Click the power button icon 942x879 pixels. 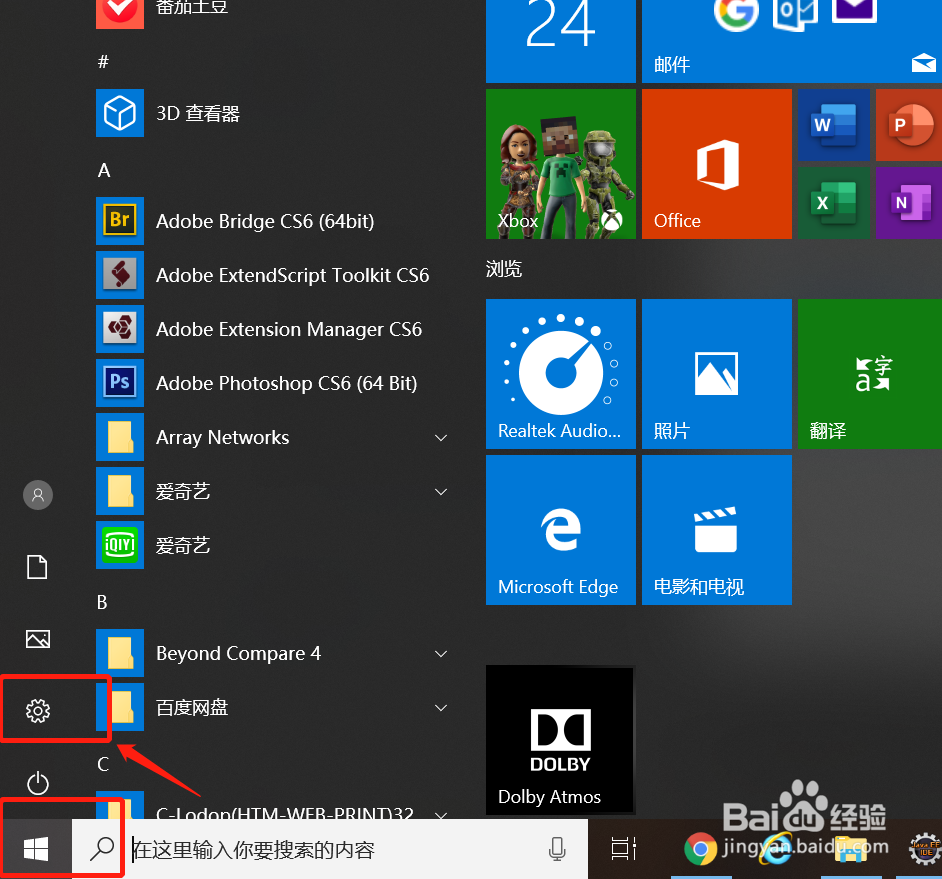(x=38, y=783)
